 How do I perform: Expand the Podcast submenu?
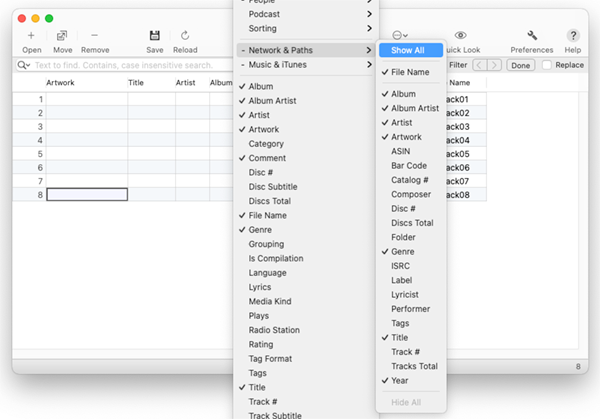tap(306, 14)
